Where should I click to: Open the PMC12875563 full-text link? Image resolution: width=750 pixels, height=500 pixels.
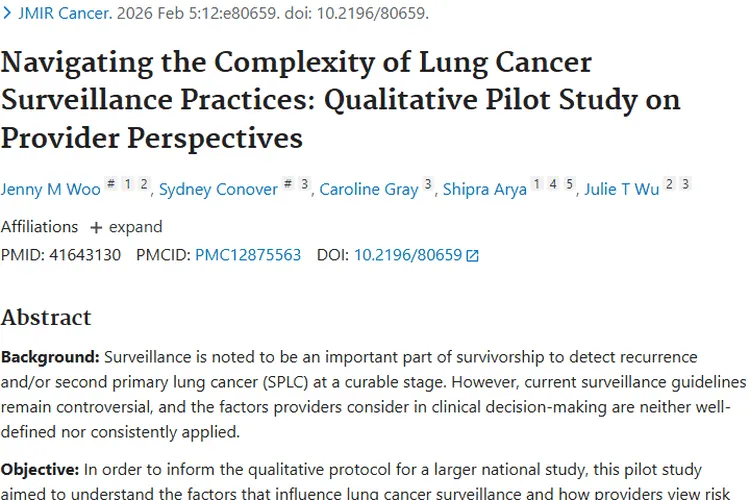248,255
